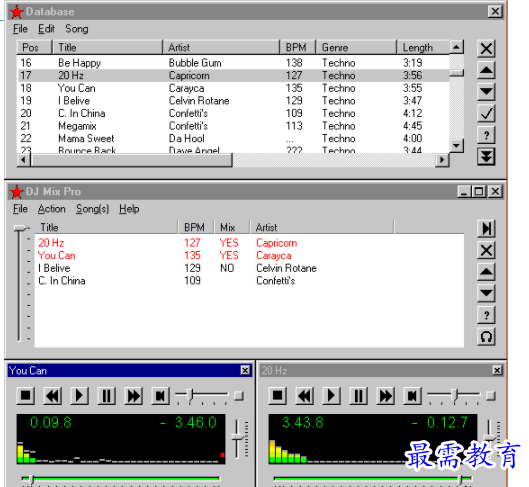Viewport: 529px width, 487px height.
Task: Play the You Can deck
Action: click(x=80, y=395)
